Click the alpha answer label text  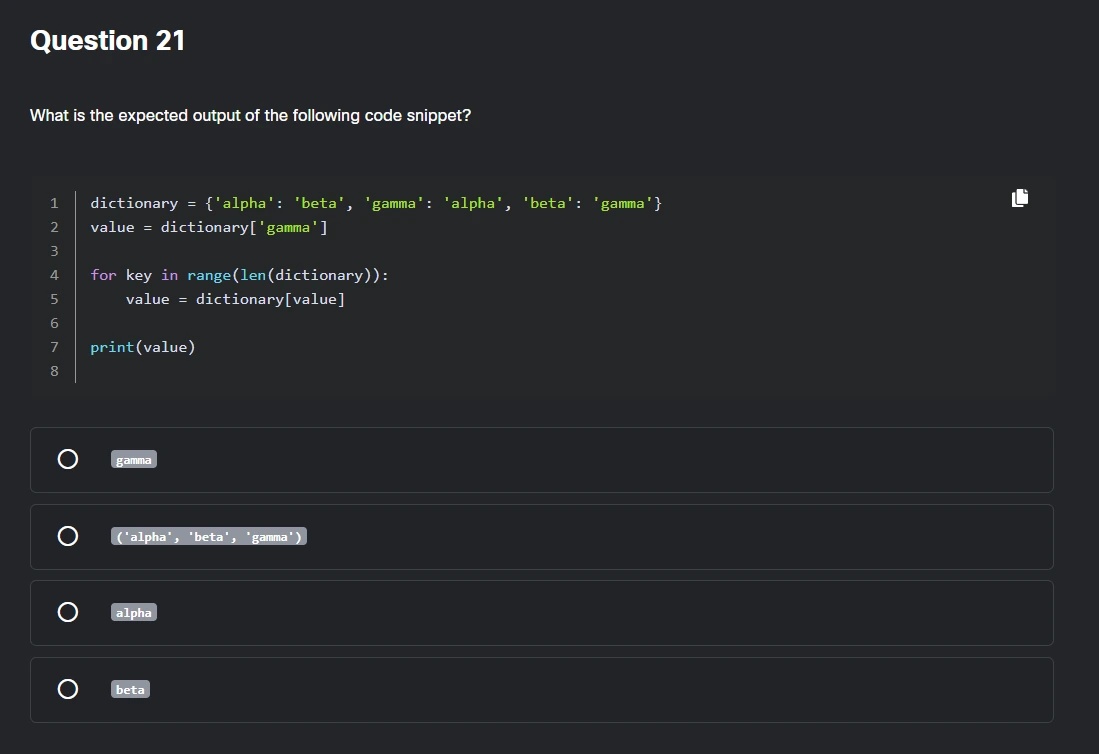[134, 613]
